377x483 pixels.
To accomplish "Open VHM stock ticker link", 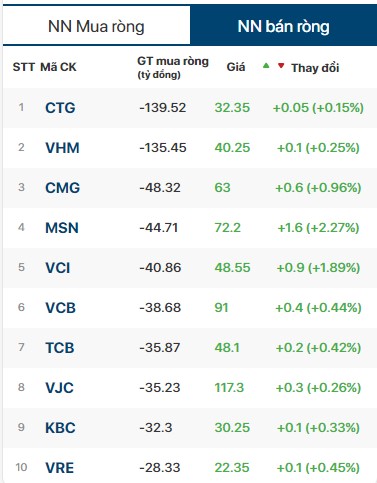I will pyautogui.click(x=62, y=148).
